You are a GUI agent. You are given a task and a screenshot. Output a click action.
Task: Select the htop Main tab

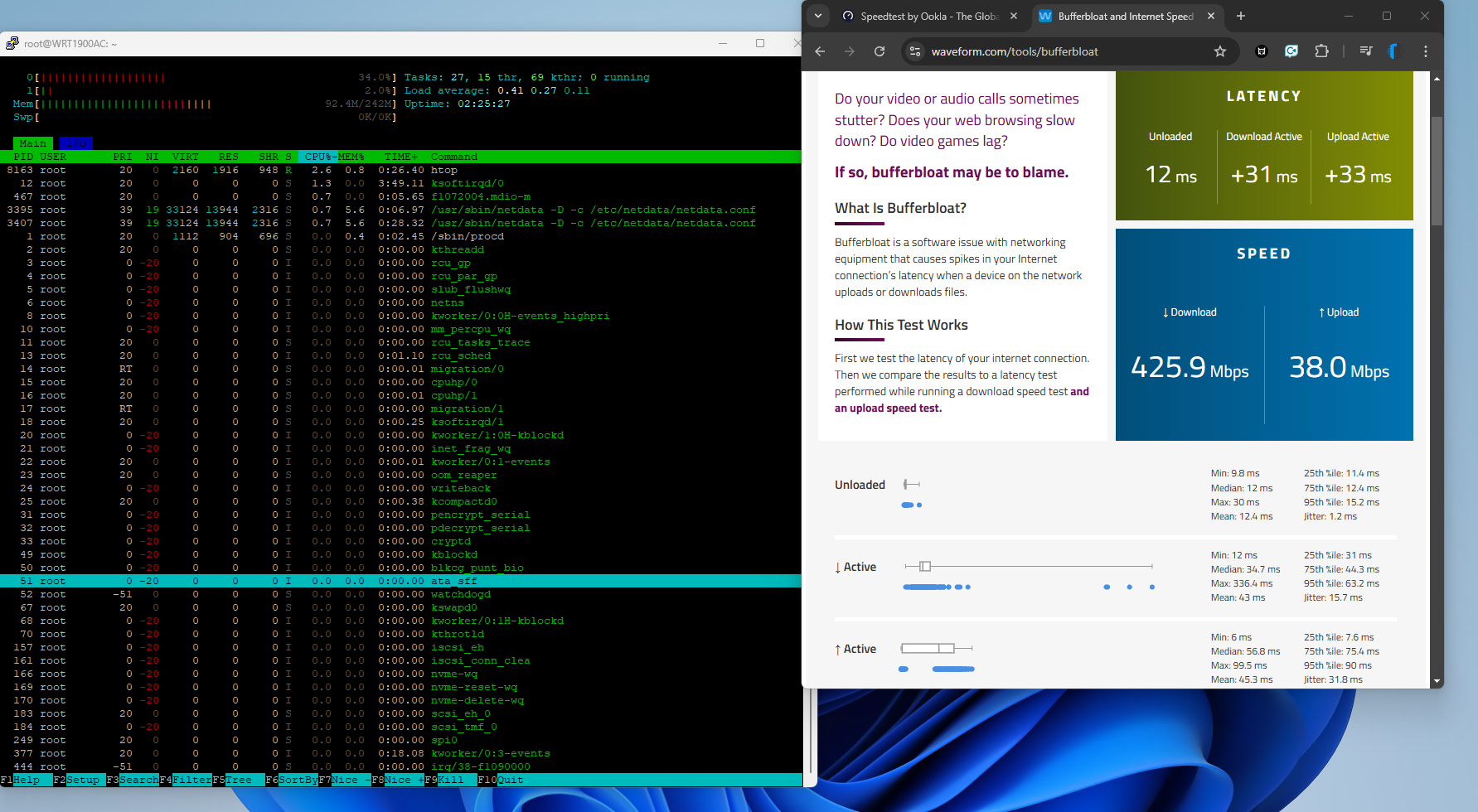click(33, 143)
